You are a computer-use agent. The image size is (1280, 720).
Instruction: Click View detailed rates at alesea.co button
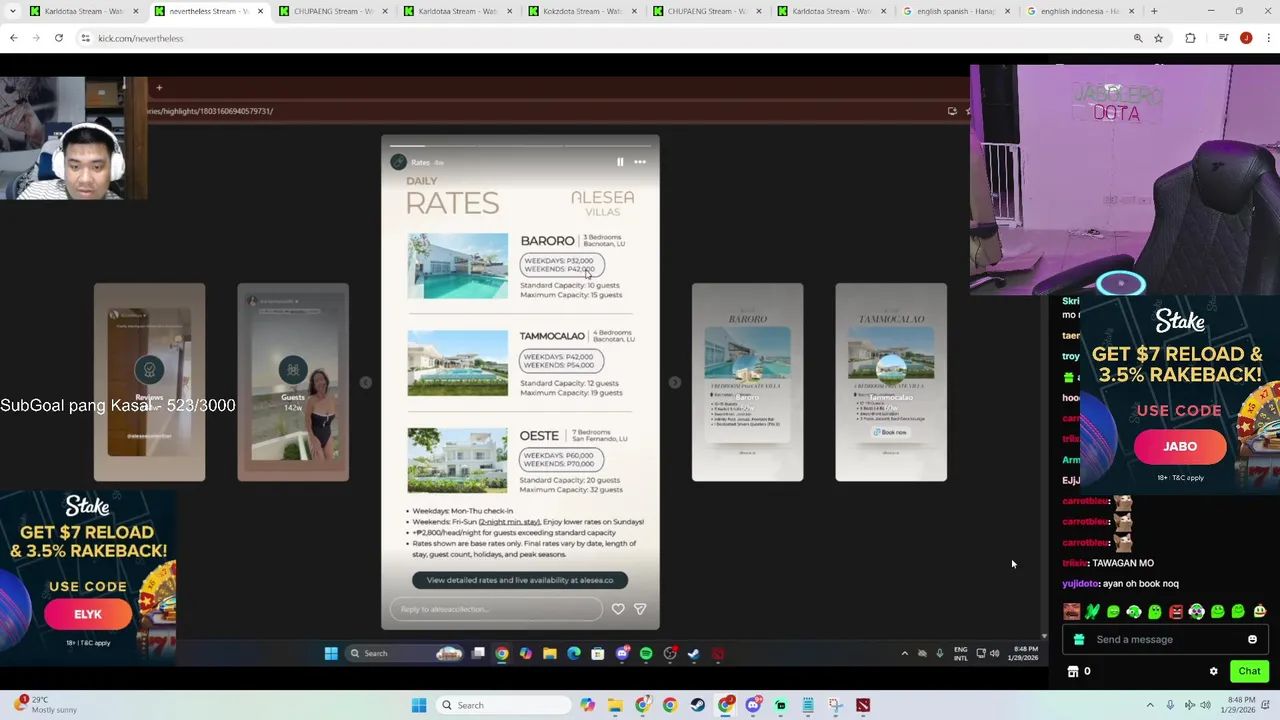[x=520, y=580]
